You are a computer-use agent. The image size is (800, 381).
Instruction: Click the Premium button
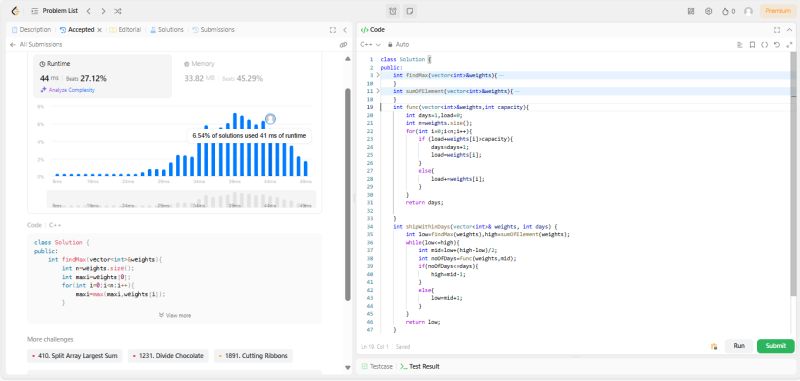point(778,11)
